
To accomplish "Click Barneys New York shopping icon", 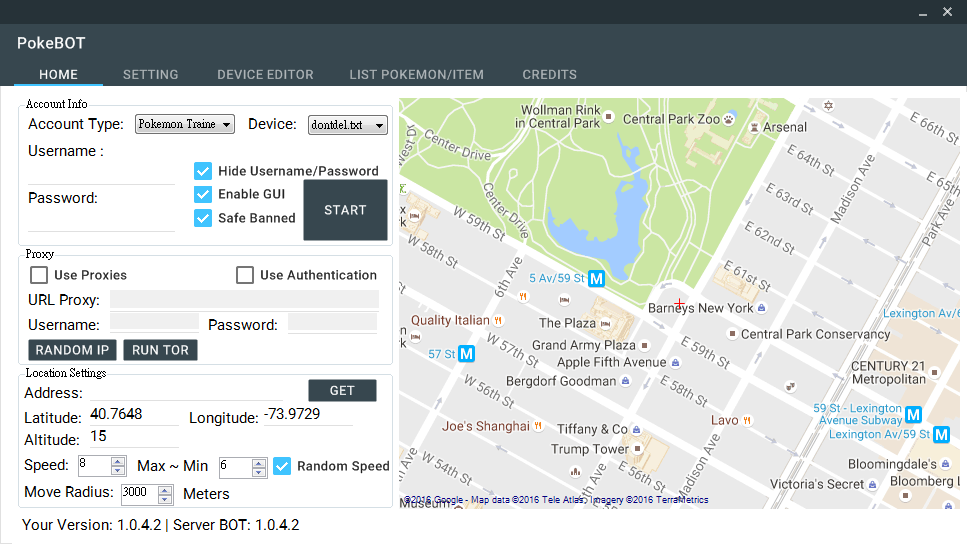I will pyautogui.click(x=762, y=308).
